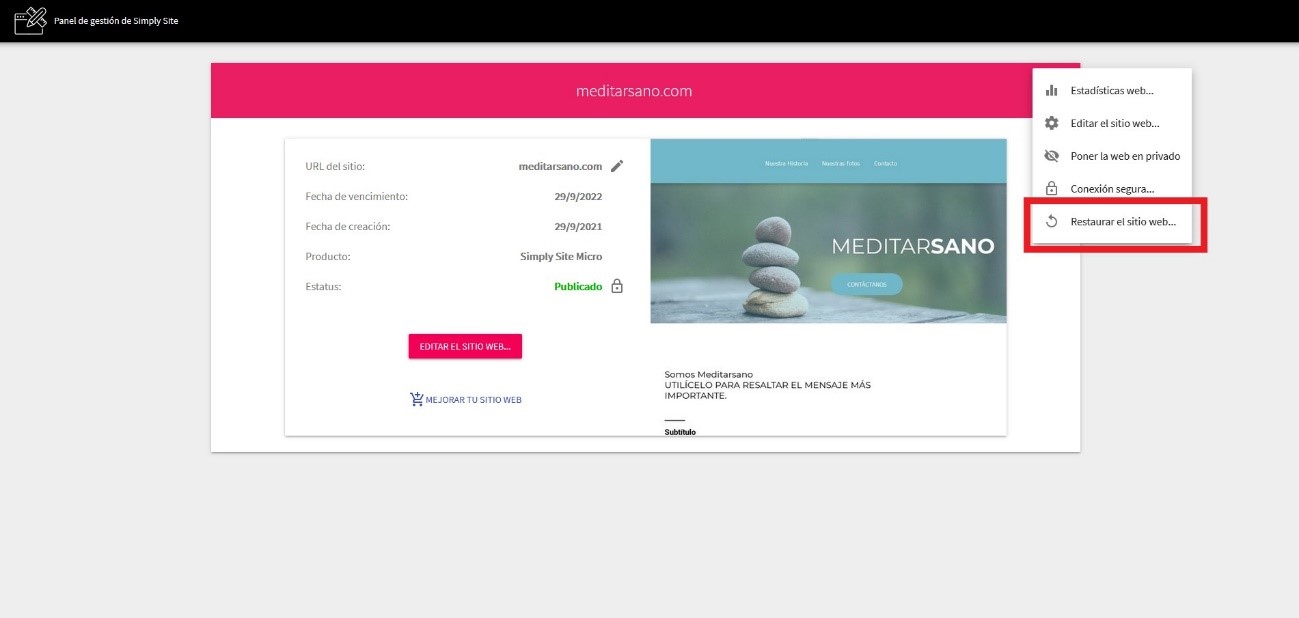Viewport: 1299px width, 618px height.
Task: Click Panel de gestión de Simply Site title
Action: coord(116,21)
